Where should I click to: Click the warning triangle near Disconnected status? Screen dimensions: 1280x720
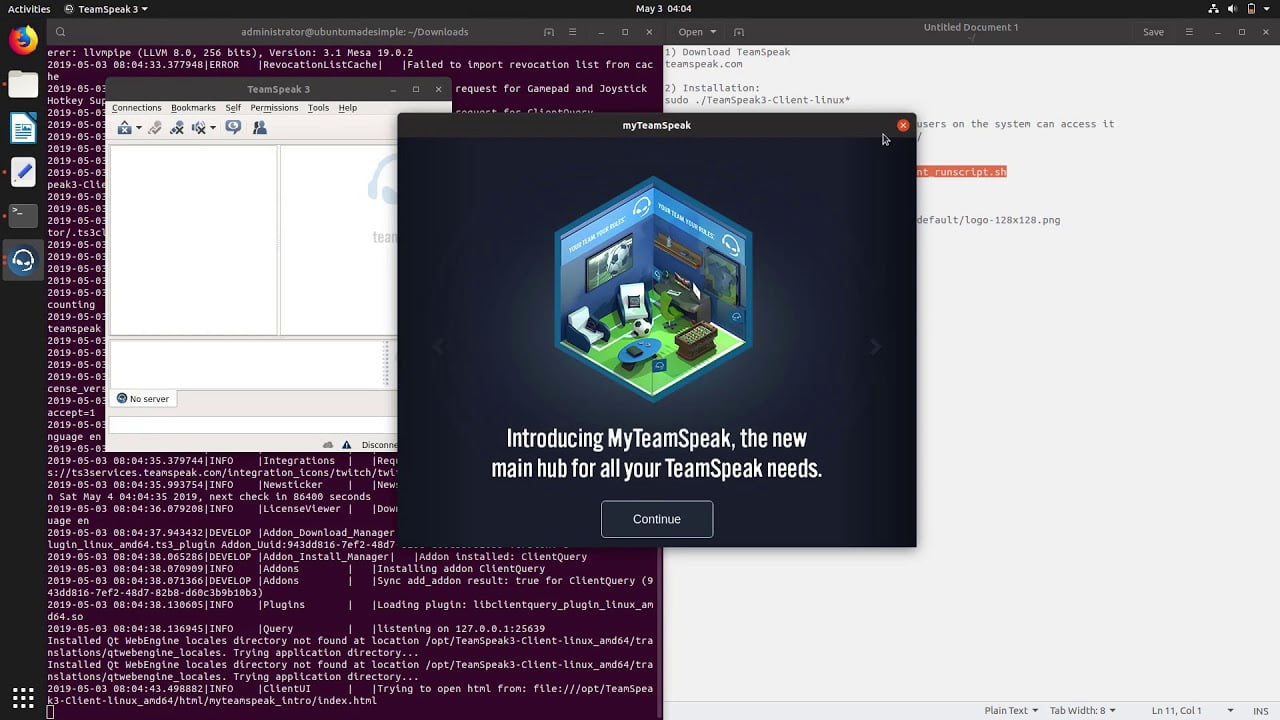[x=345, y=444]
